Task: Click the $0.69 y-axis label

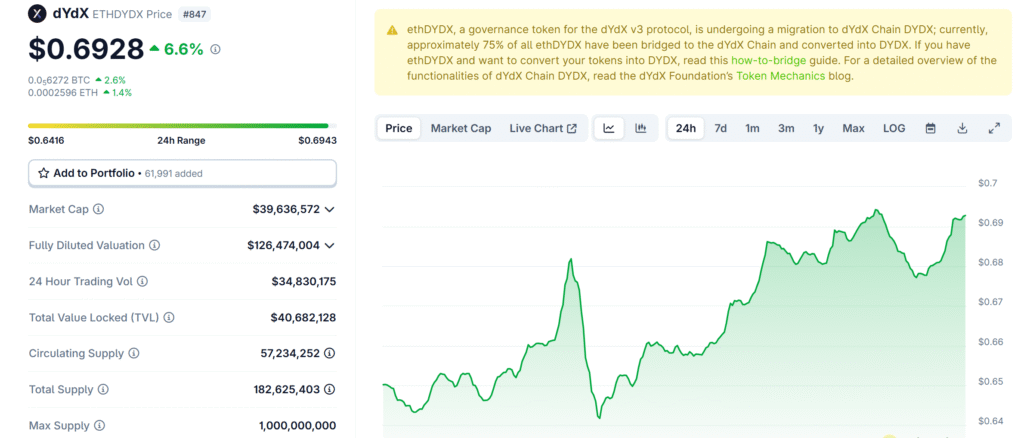Action: click(x=991, y=223)
